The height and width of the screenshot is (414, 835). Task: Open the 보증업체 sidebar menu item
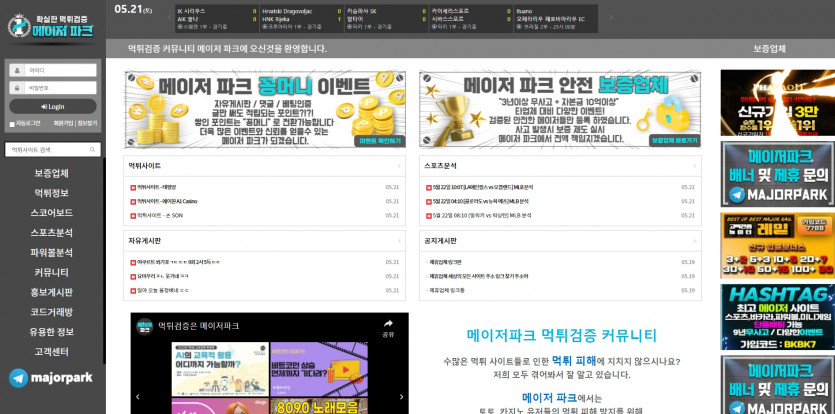52,173
